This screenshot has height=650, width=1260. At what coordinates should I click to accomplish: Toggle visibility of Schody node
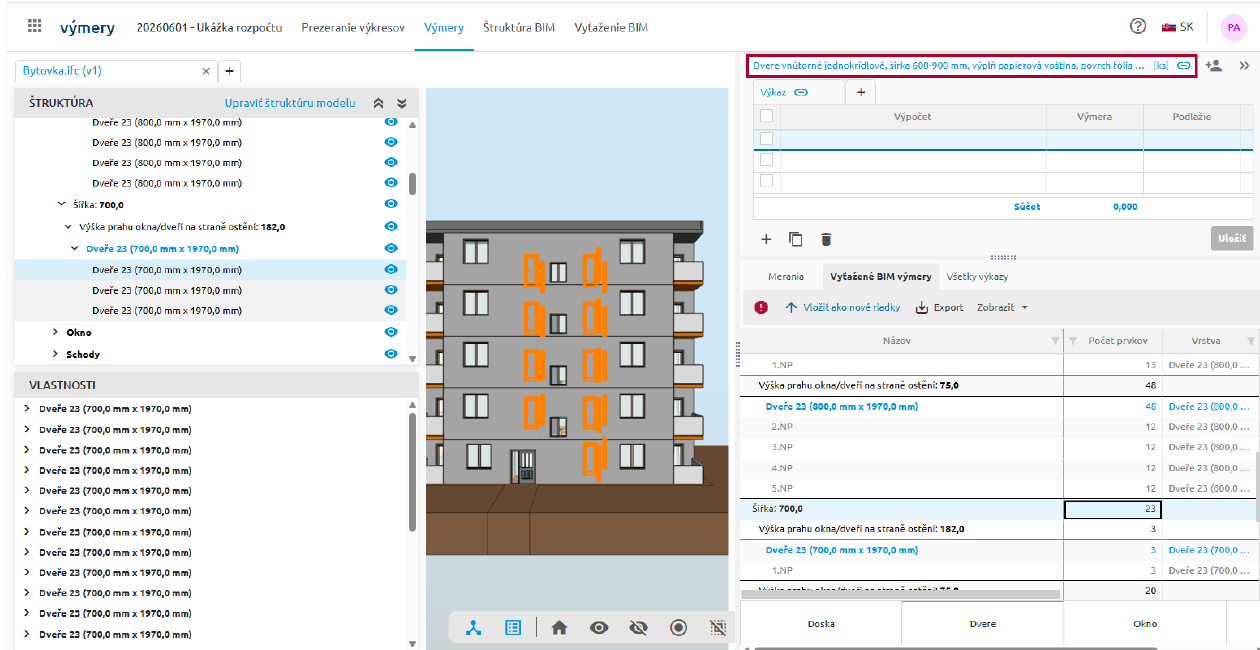391,354
